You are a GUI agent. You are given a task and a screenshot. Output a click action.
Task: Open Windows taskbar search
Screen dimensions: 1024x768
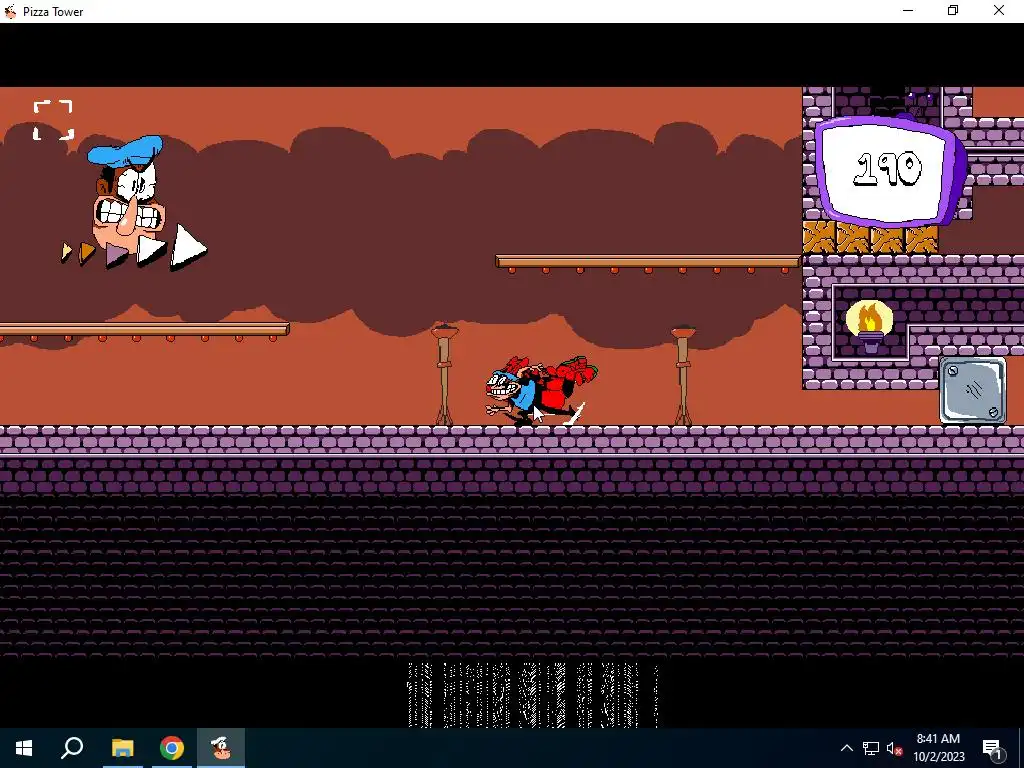click(72, 748)
